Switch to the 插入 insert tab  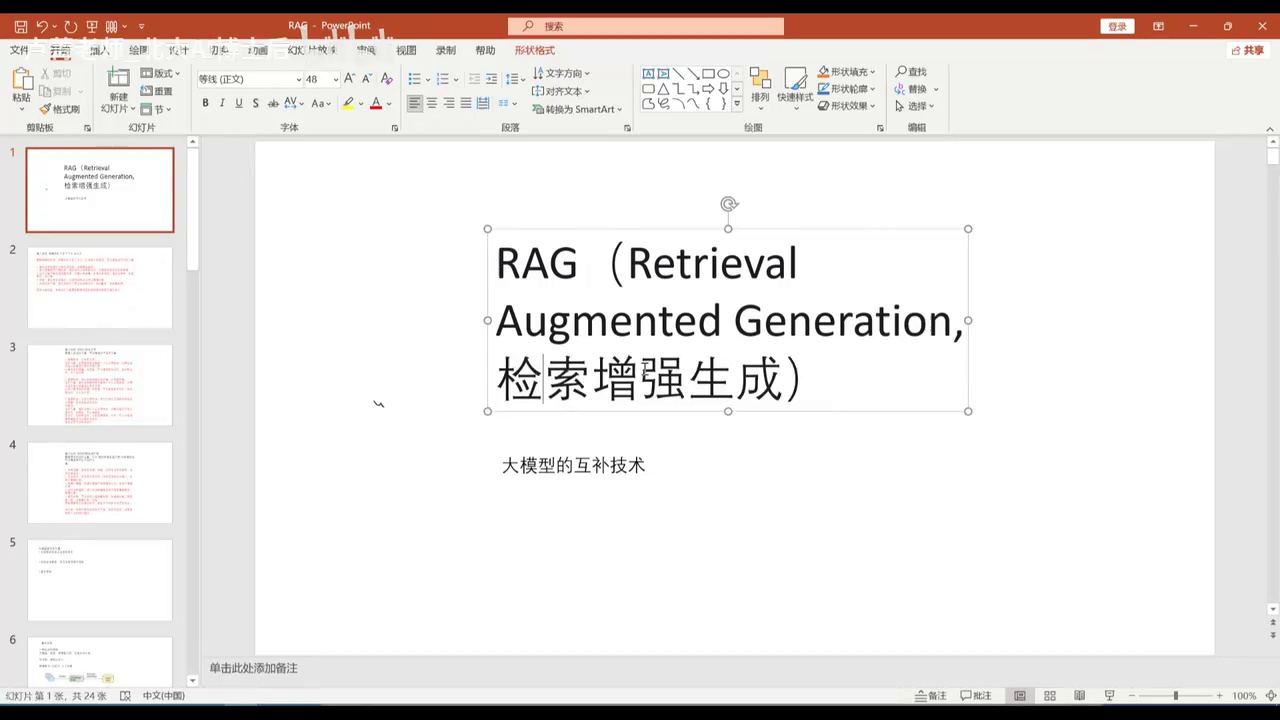(100, 50)
